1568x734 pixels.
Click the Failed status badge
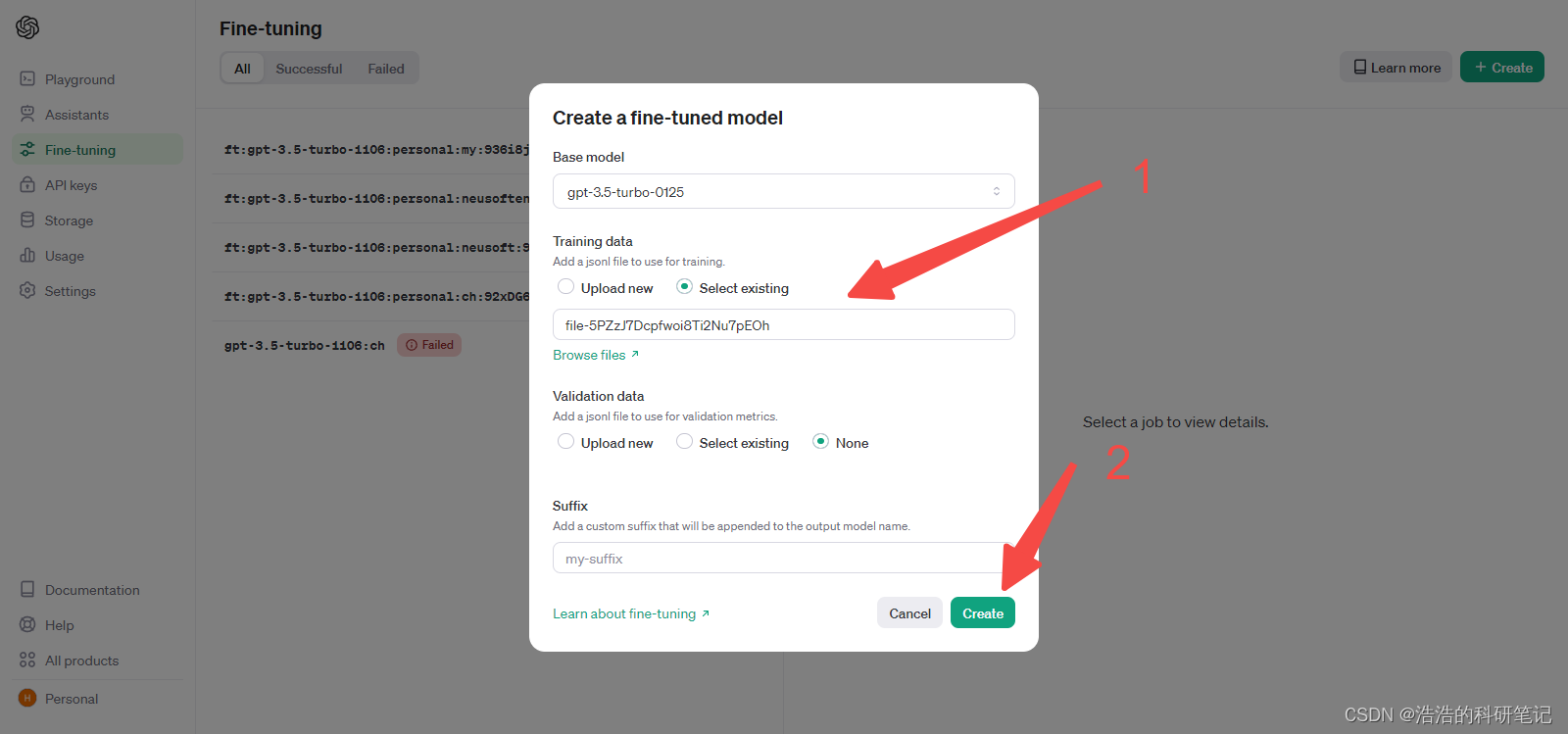pyautogui.click(x=429, y=345)
